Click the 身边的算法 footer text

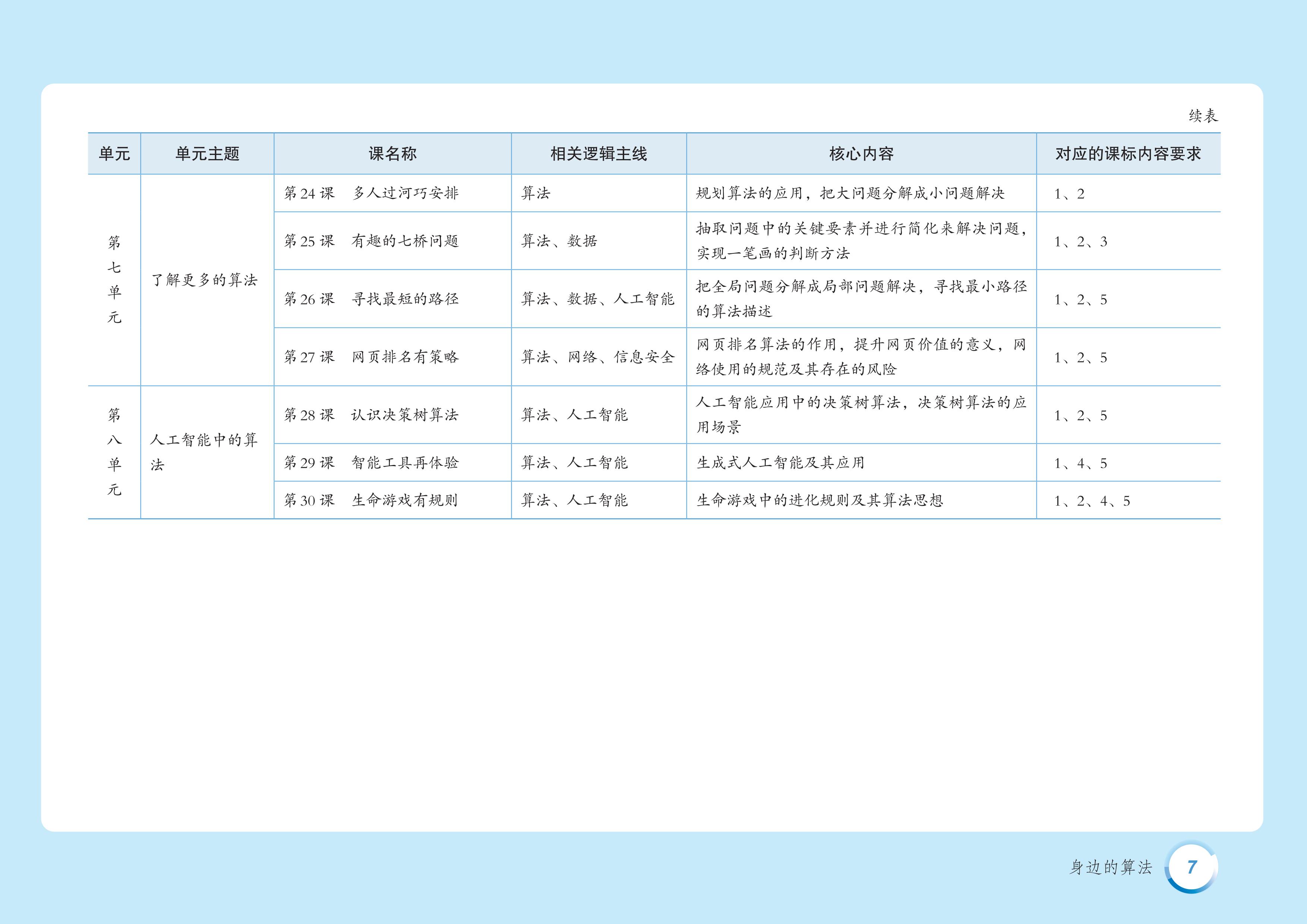1111,867
